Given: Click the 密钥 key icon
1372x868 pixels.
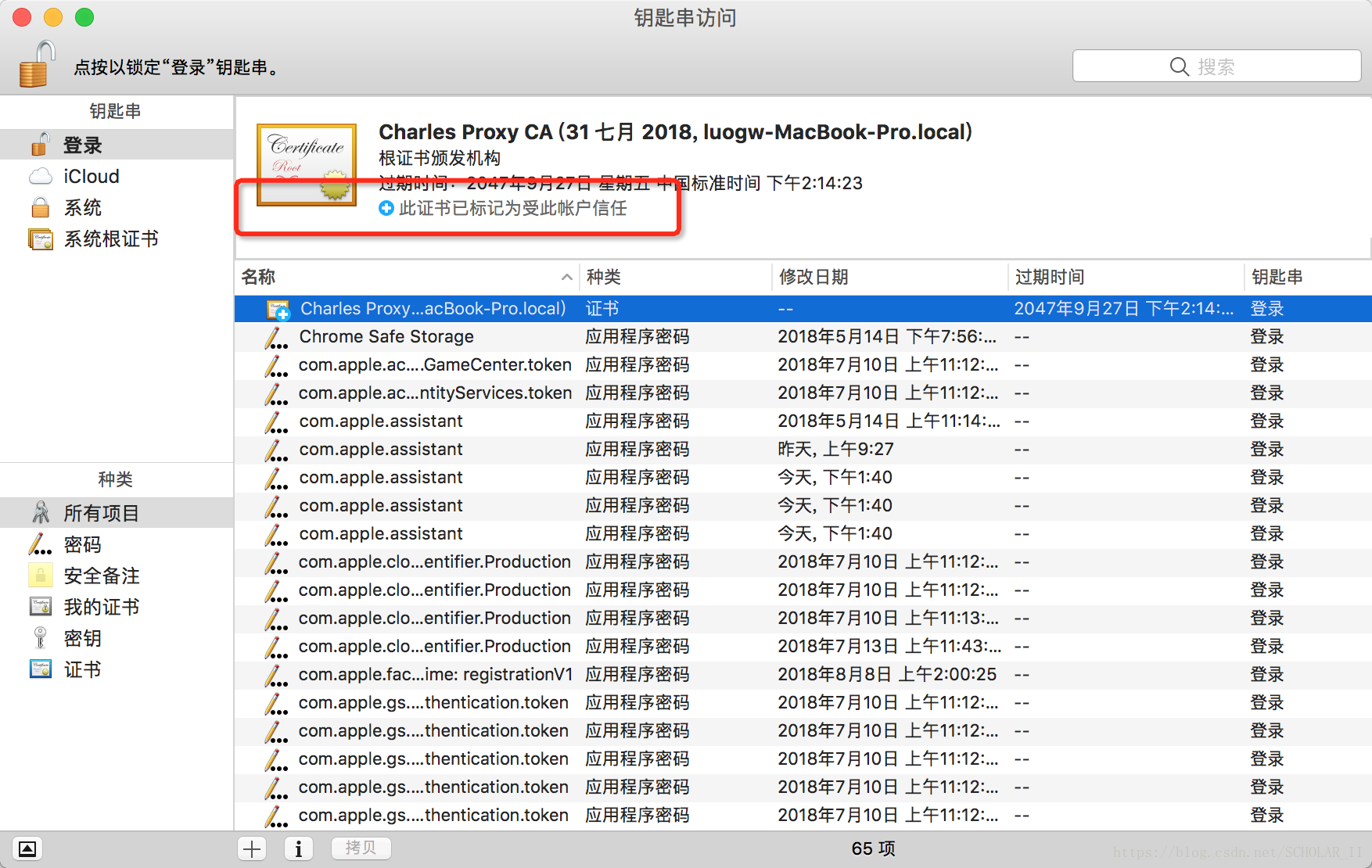Looking at the screenshot, I should coord(40,638).
